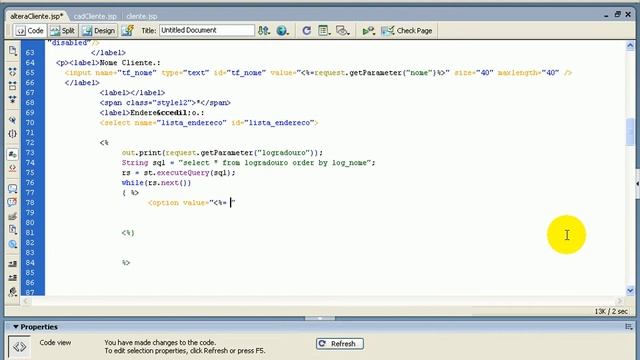Open Preview in Browser globe menu

coord(282,31)
